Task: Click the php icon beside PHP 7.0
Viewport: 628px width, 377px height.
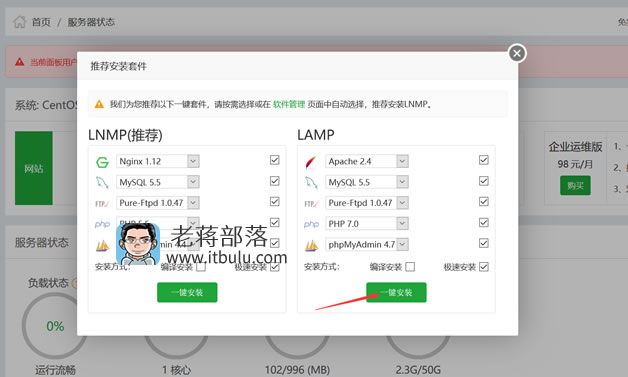Action: coord(311,224)
